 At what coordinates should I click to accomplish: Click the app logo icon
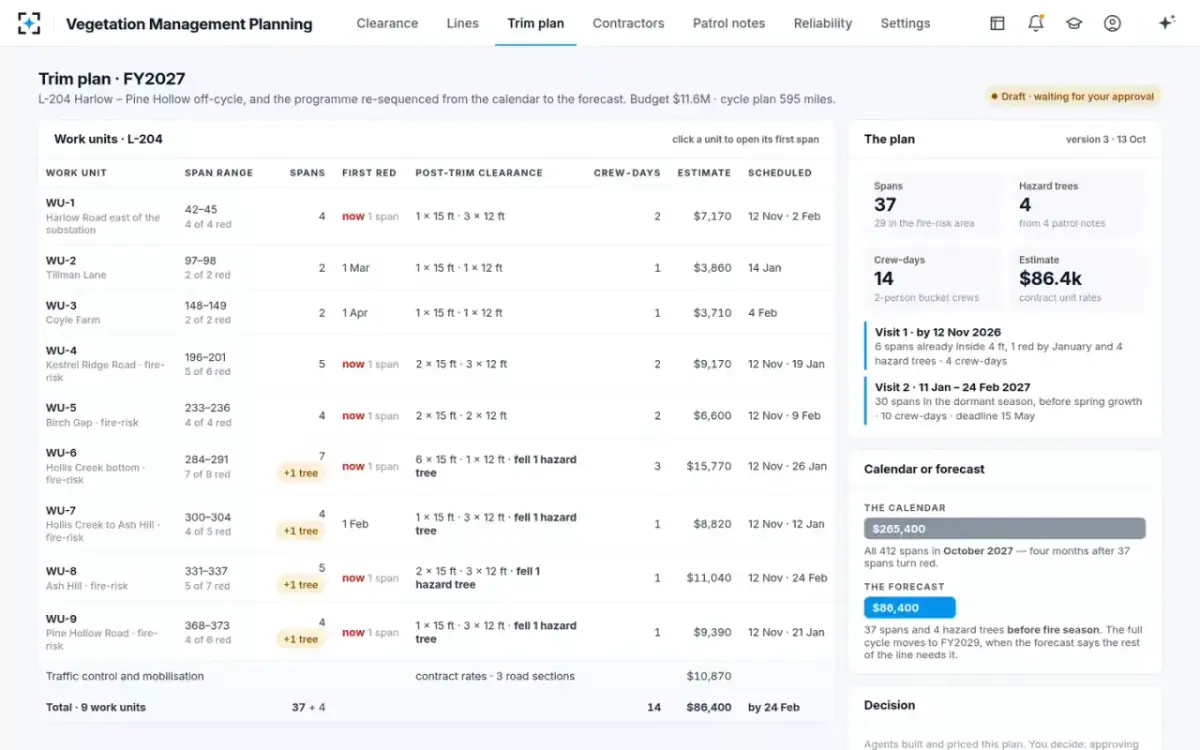pyautogui.click(x=30, y=23)
